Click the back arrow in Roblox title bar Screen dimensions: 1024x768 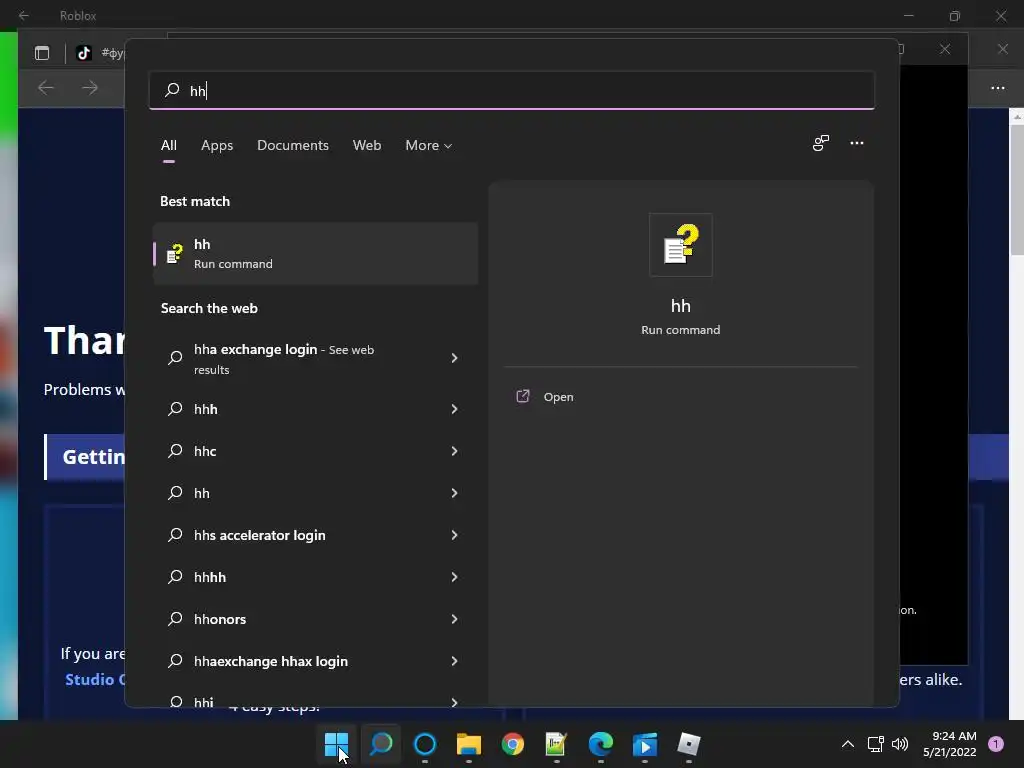tap(24, 15)
